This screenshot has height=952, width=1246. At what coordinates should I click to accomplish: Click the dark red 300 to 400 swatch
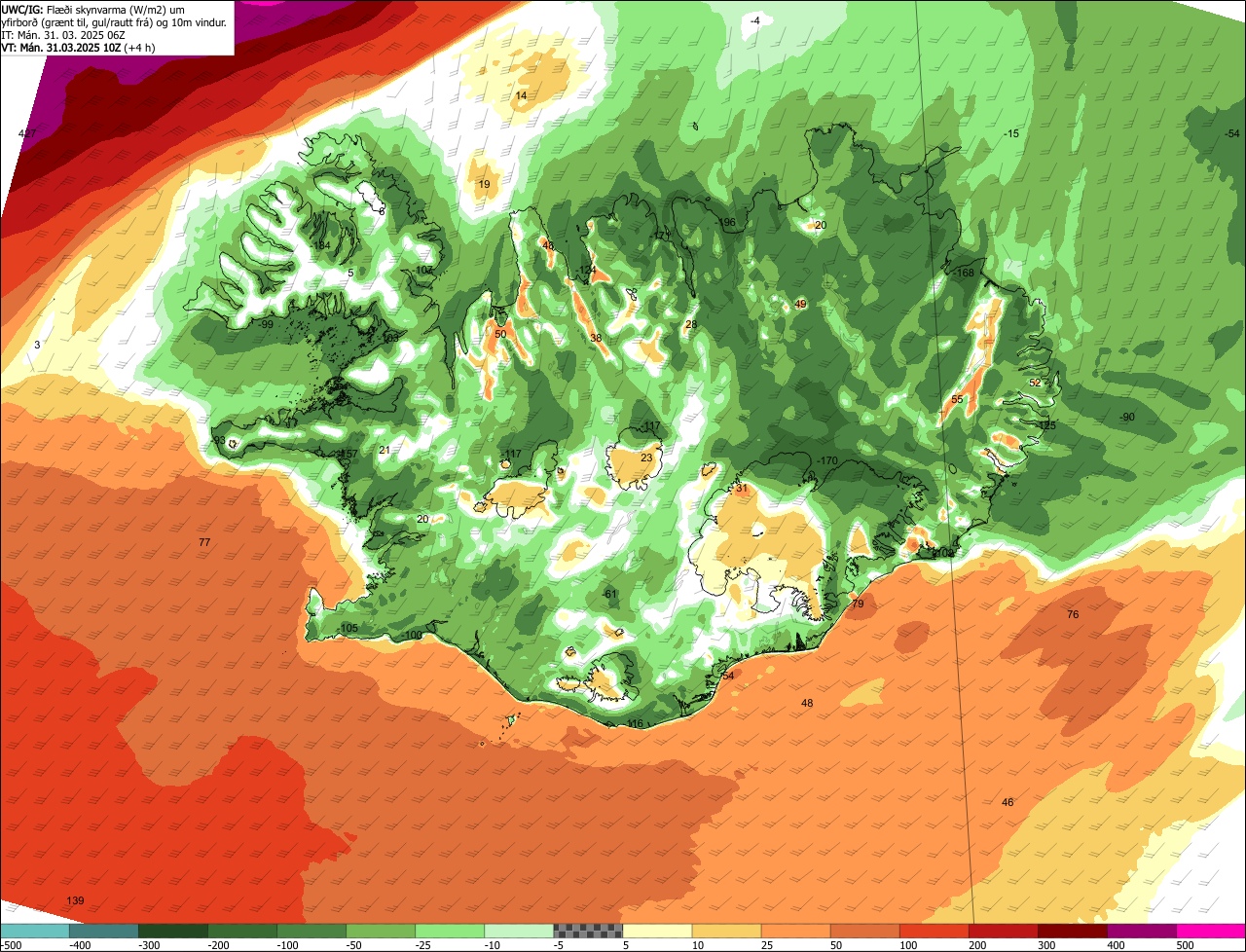(x=1072, y=931)
